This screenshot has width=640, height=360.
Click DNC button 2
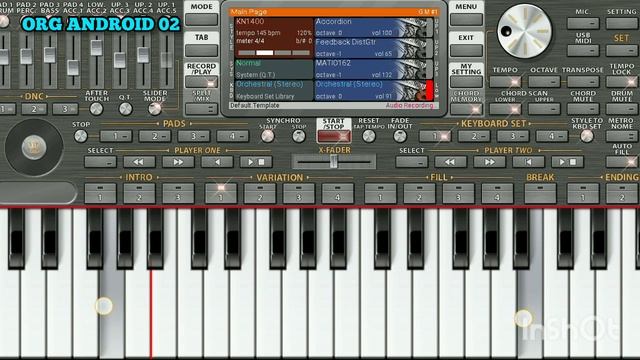pos(34,109)
